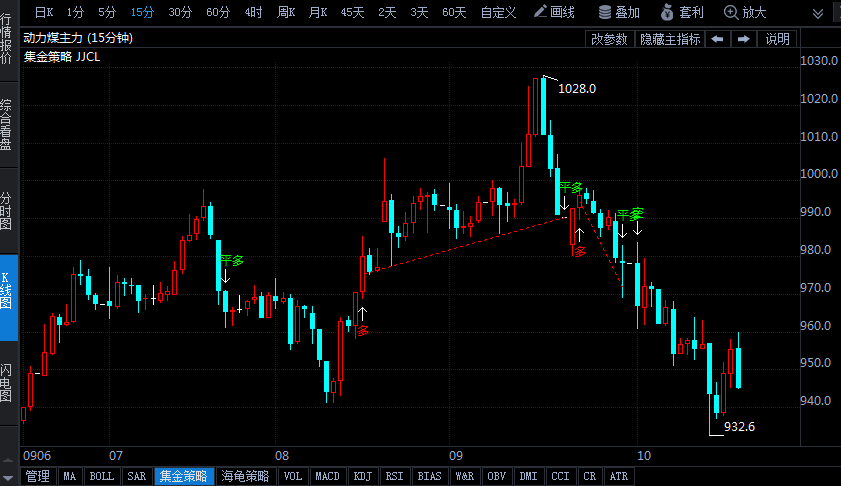Select the CCI indicator
The width and height of the screenshot is (841, 486).
[x=560, y=476]
